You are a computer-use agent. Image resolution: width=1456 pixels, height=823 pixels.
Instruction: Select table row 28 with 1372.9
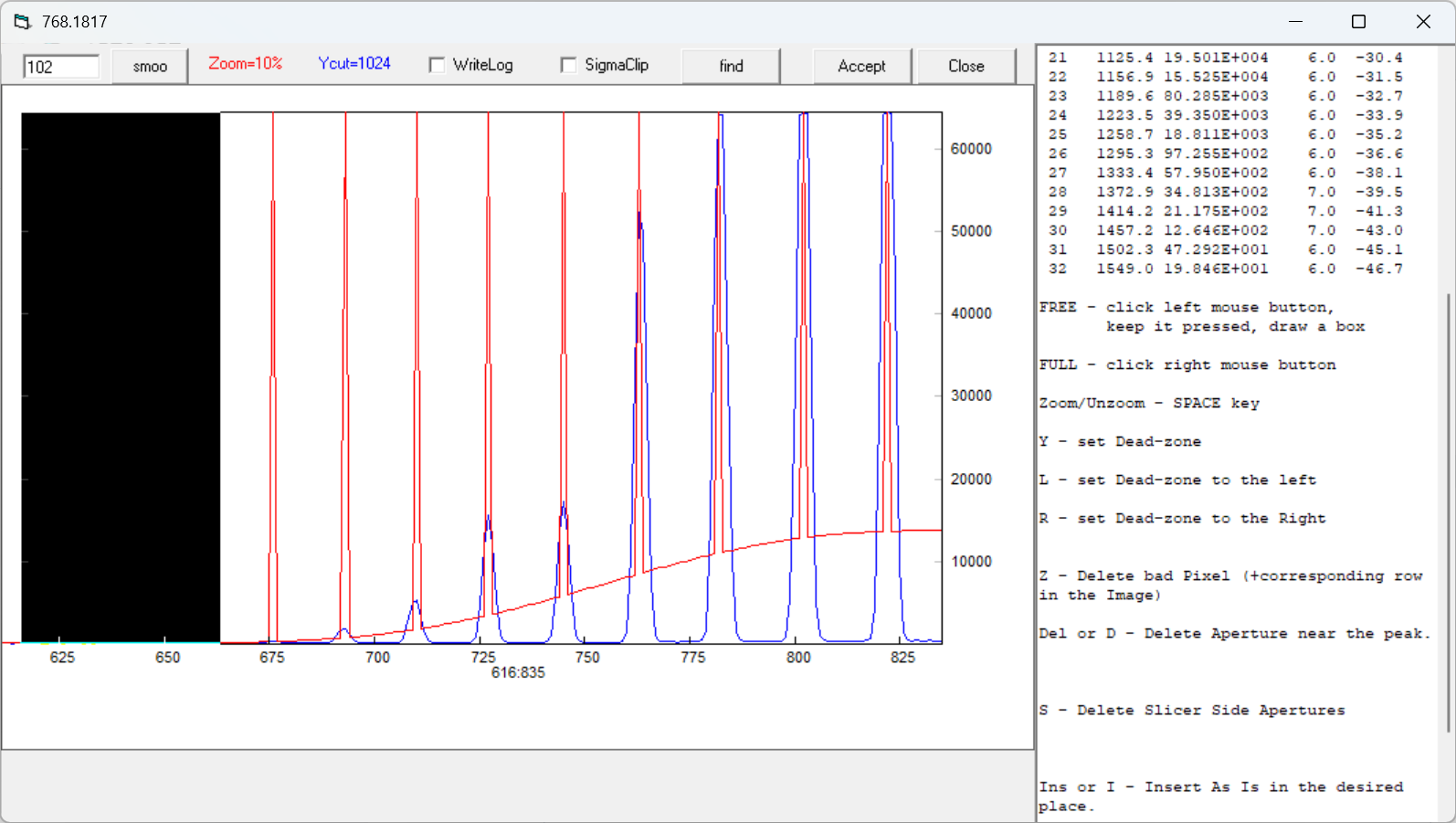1225,192
